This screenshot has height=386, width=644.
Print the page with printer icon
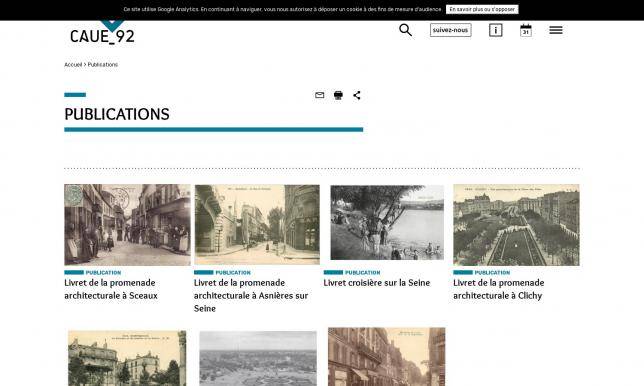[338, 95]
